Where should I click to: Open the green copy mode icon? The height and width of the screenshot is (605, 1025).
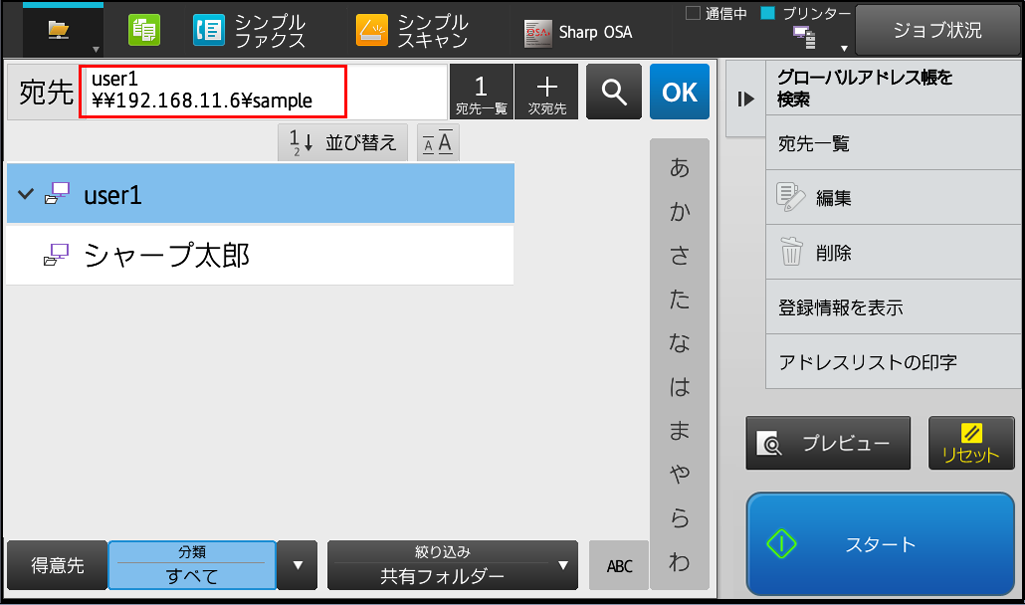tap(144, 31)
